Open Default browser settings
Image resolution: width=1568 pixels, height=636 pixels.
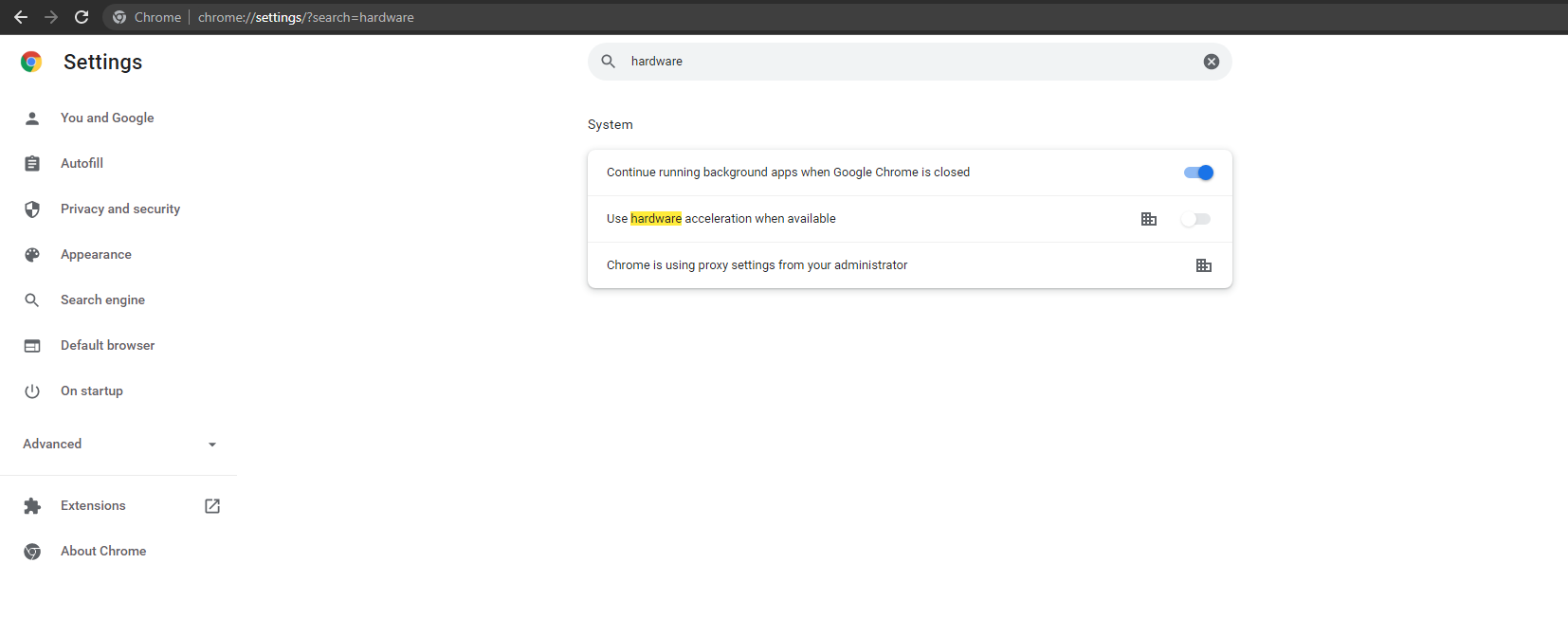click(x=107, y=345)
